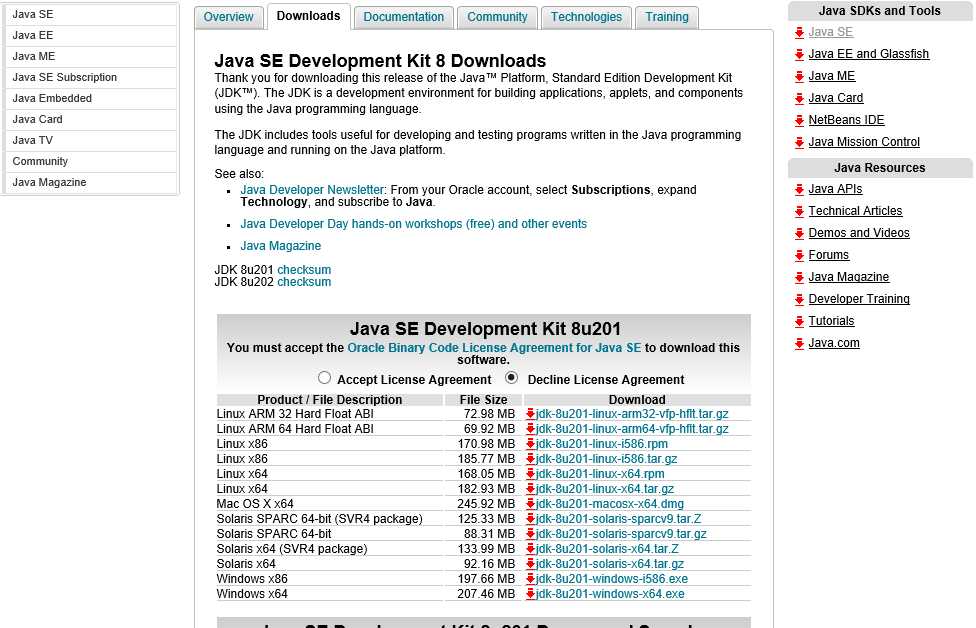This screenshot has height=628, width=976.
Task: Click red arrow icon beside Forums
Action: 800,256
